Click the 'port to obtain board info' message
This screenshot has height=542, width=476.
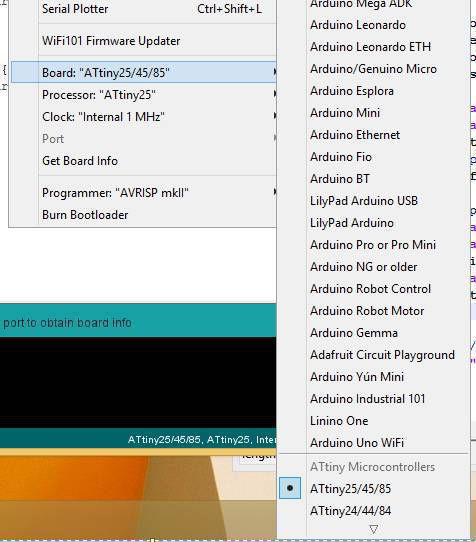click(x=67, y=323)
